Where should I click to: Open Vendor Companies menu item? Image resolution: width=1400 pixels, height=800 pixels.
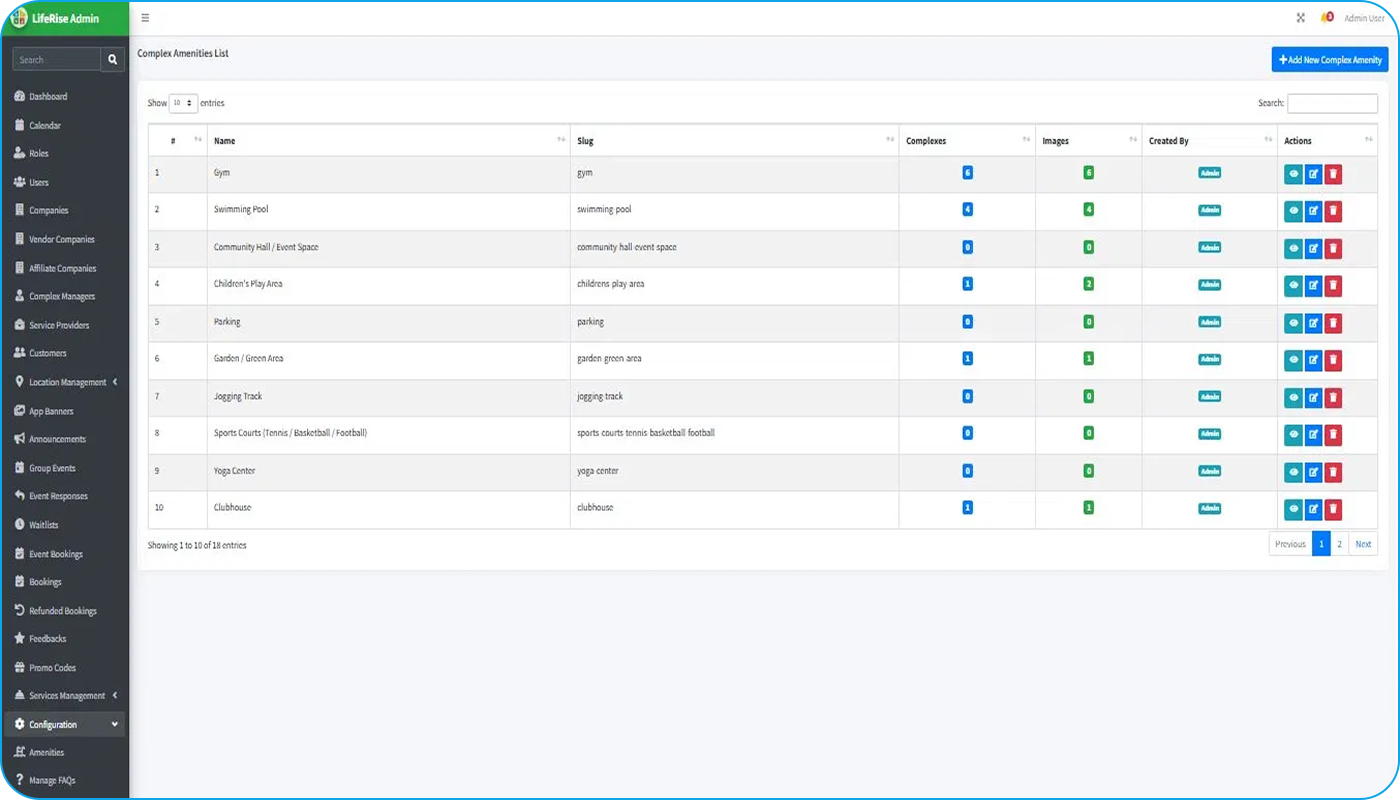[62, 240]
